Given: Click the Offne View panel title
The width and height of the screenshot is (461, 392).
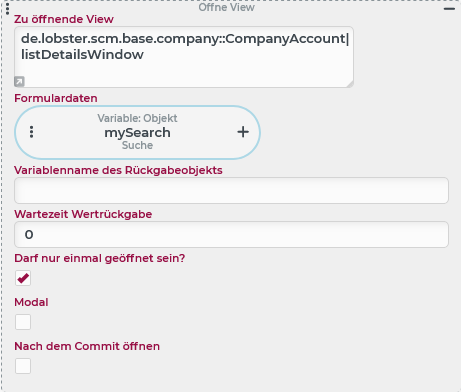Looking at the screenshot, I should (x=227, y=7).
